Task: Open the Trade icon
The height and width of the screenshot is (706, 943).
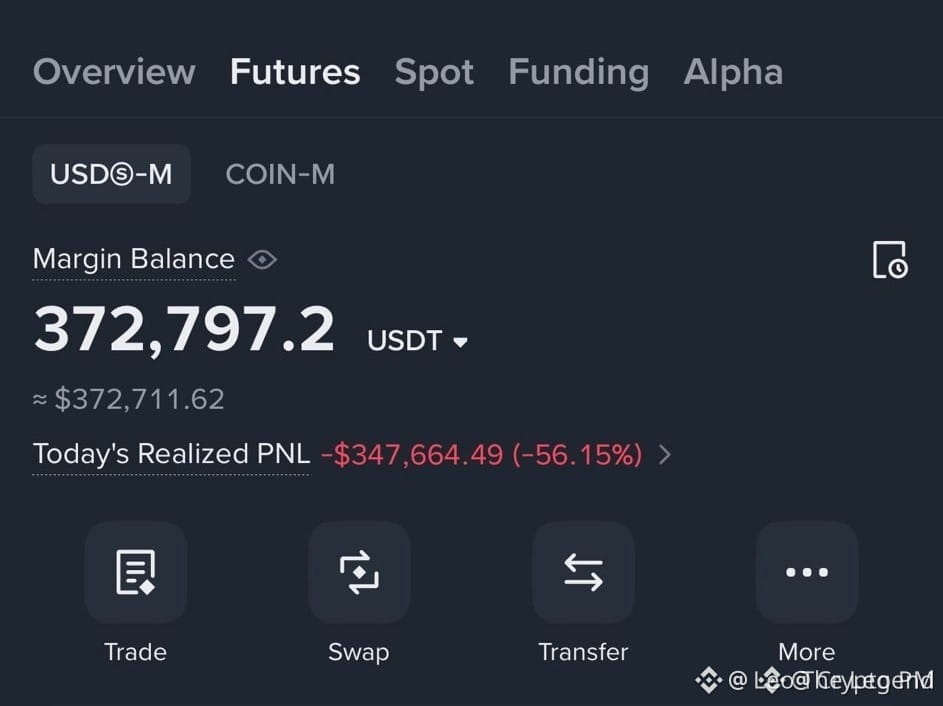Action: tap(135, 572)
